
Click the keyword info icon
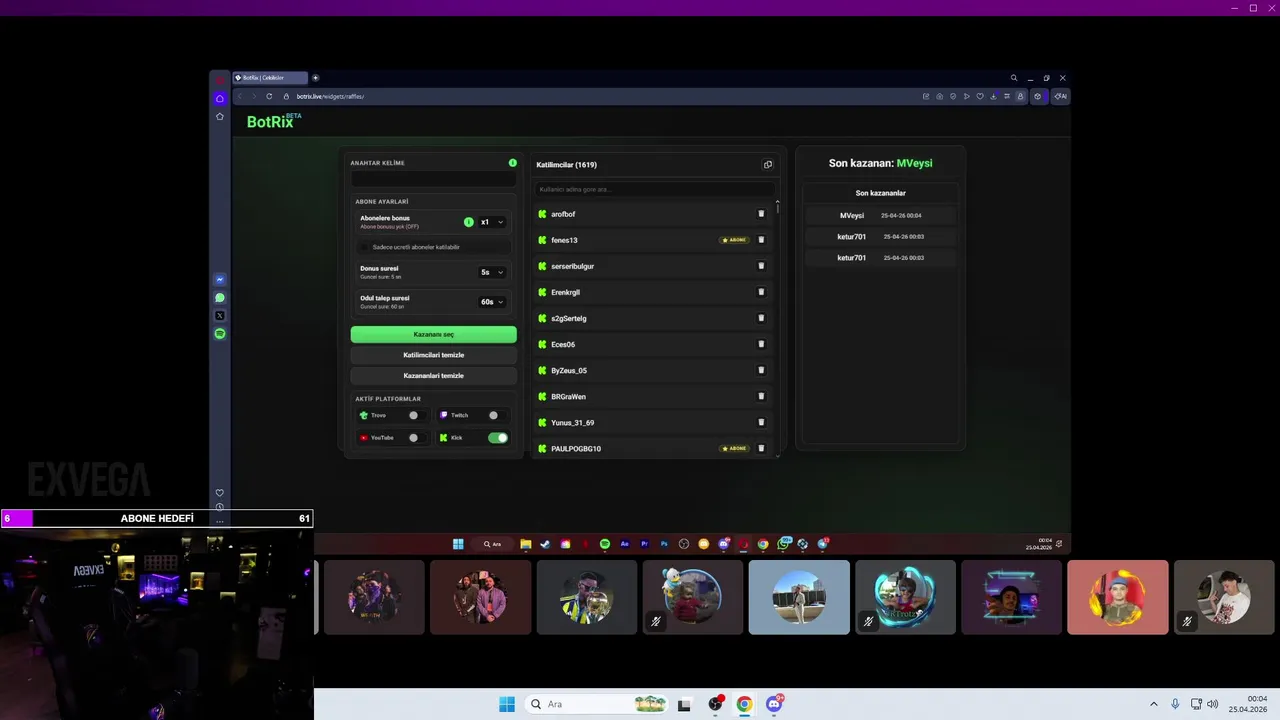pos(513,163)
